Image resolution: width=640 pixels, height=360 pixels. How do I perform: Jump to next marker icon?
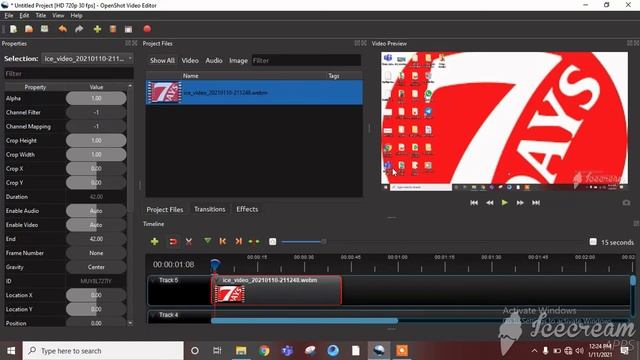pyautogui.click(x=239, y=242)
